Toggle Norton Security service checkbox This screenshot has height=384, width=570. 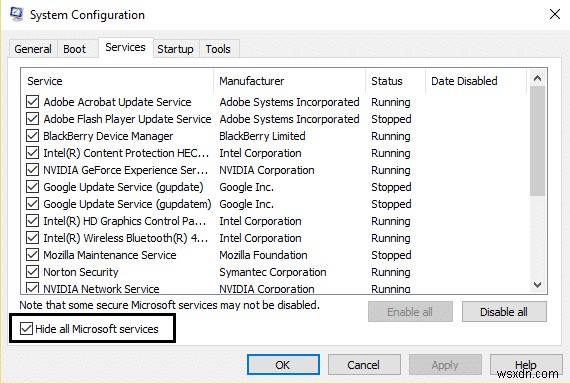[x=32, y=272]
